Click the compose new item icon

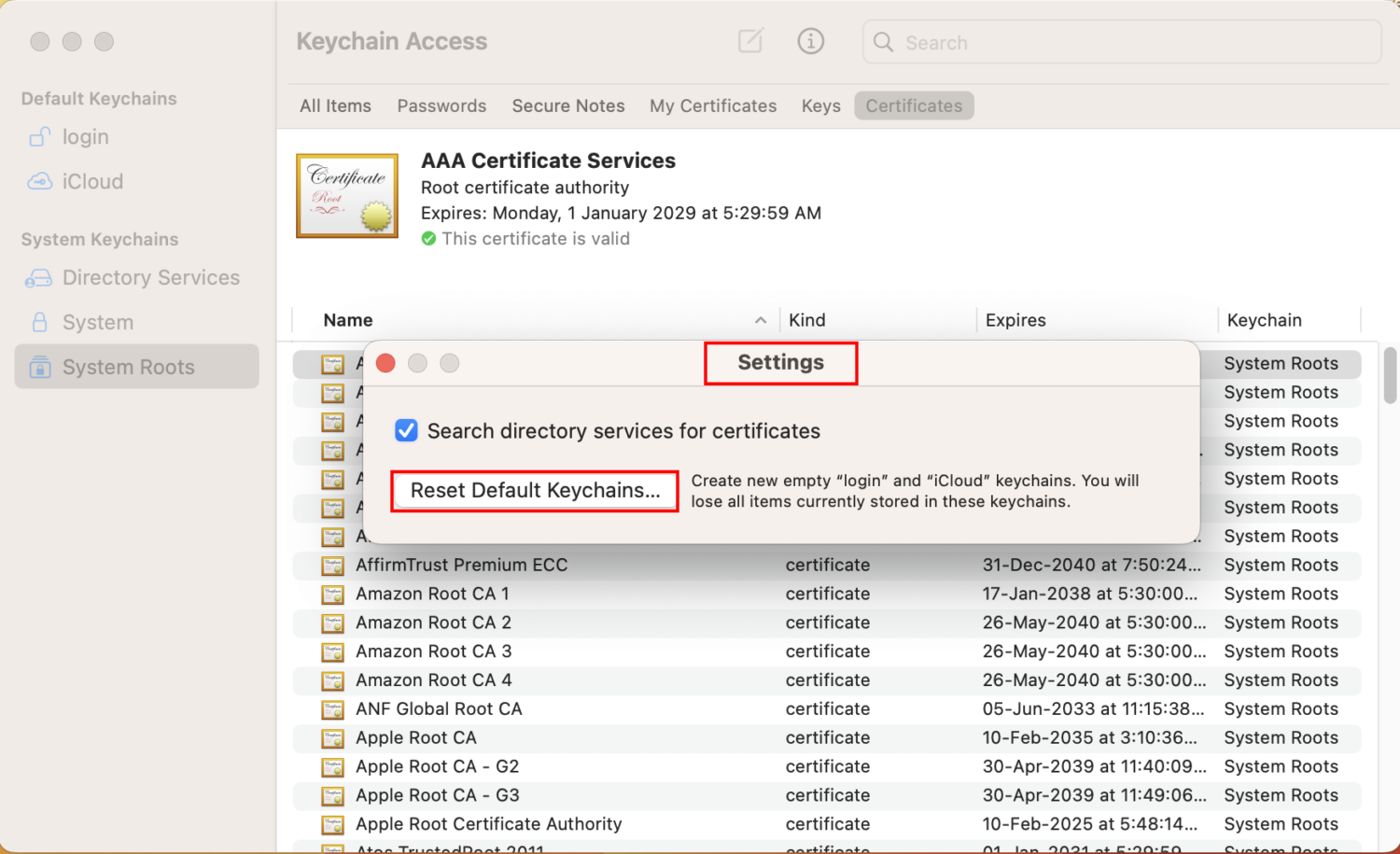(750, 41)
